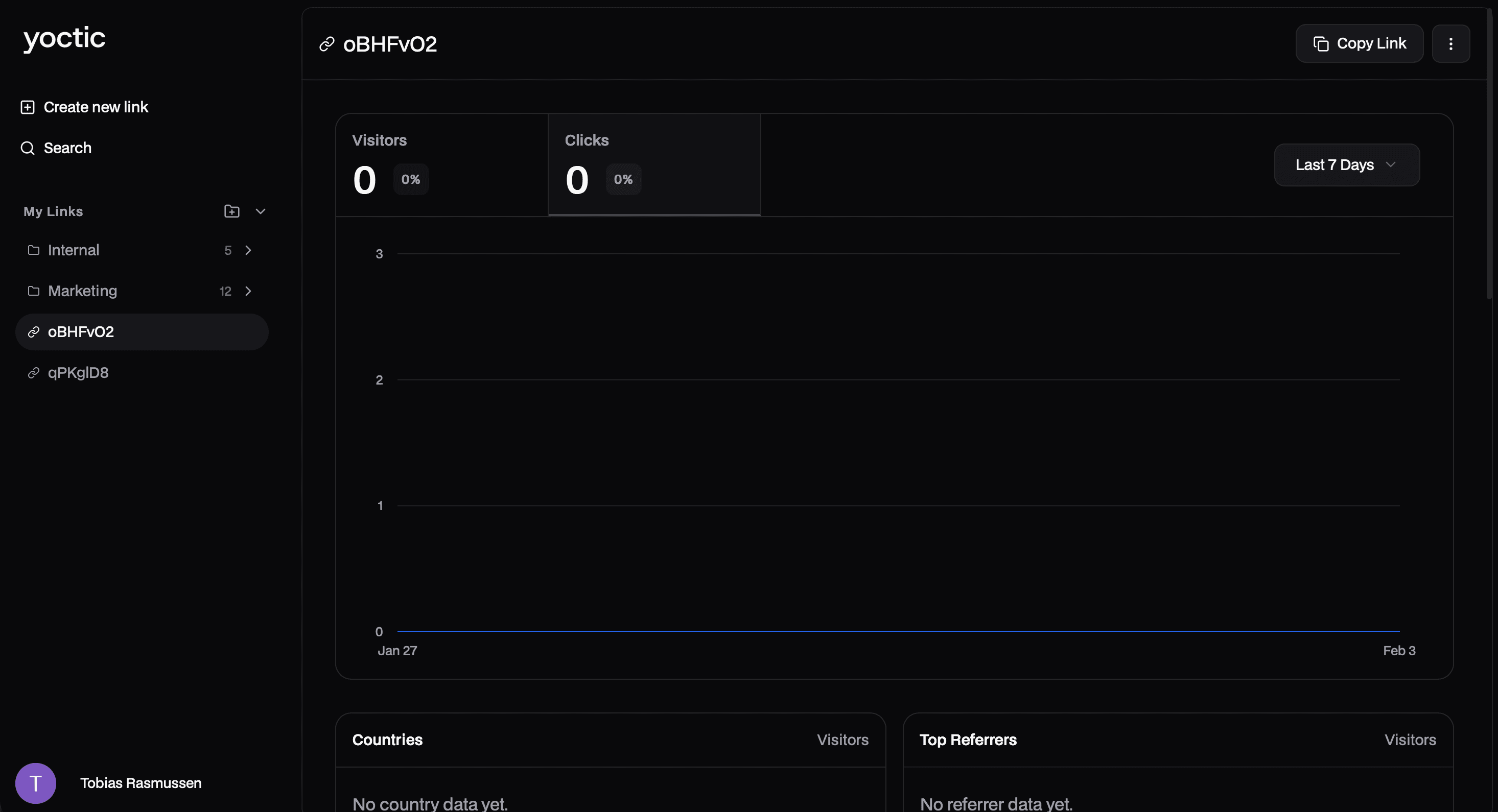Image resolution: width=1498 pixels, height=812 pixels.
Task: Expand the Internal folder arrow
Action: [x=248, y=251]
